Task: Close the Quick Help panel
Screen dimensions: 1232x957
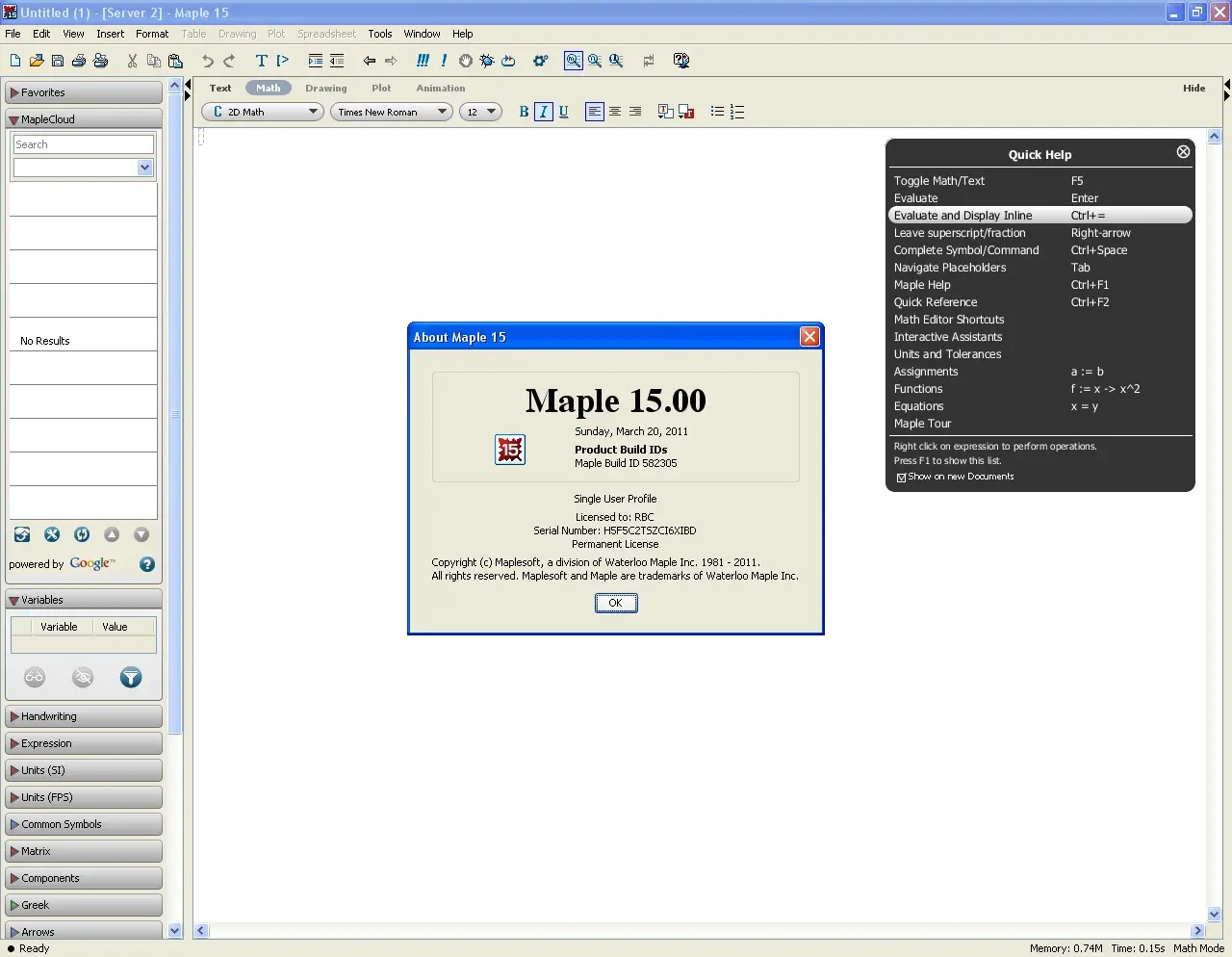Action: pos(1183,151)
